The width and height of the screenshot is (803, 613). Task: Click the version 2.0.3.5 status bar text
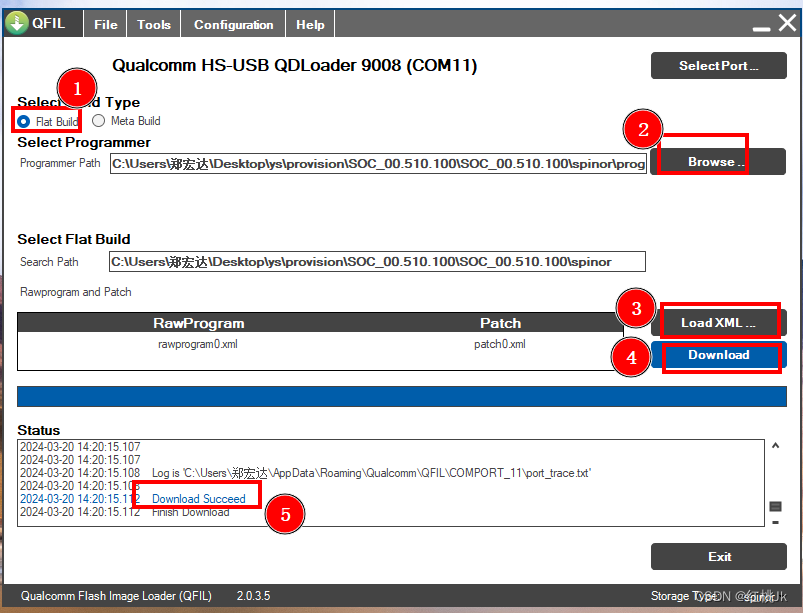coord(253,596)
